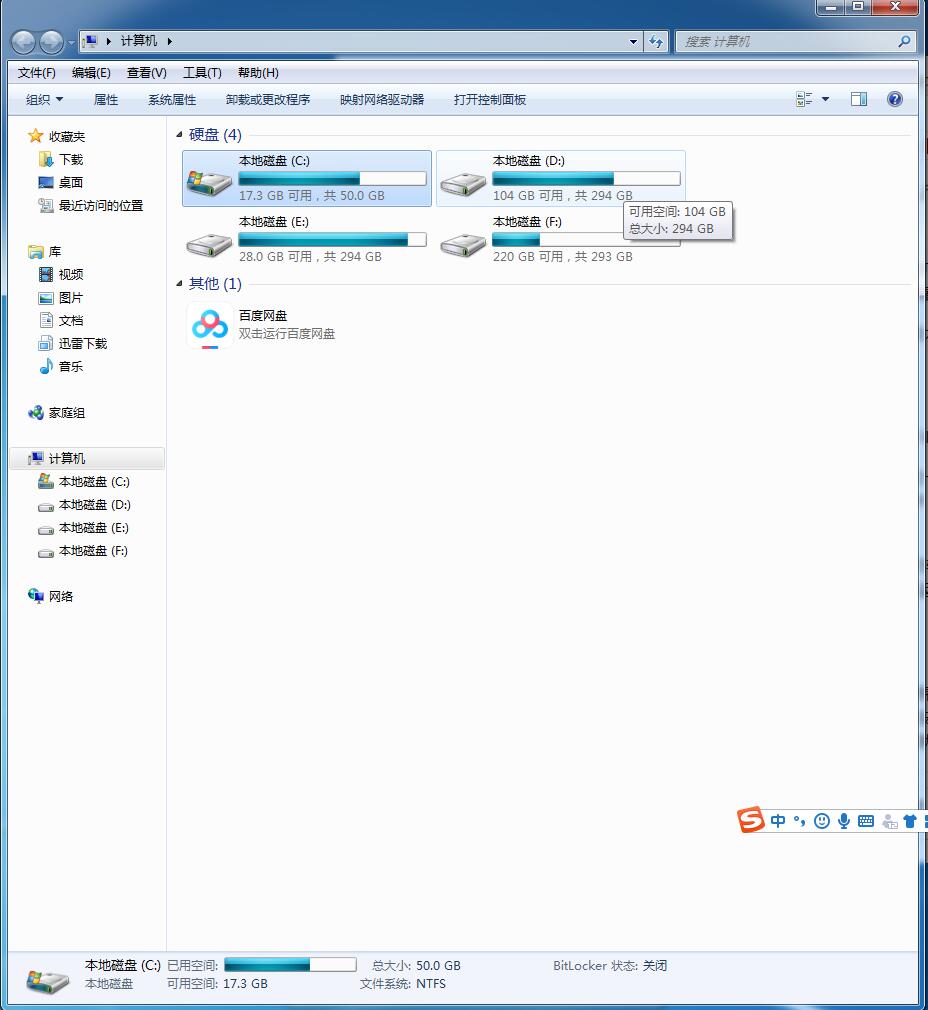Open the 文件(F) menu
The width and height of the screenshot is (928, 1010).
click(37, 73)
